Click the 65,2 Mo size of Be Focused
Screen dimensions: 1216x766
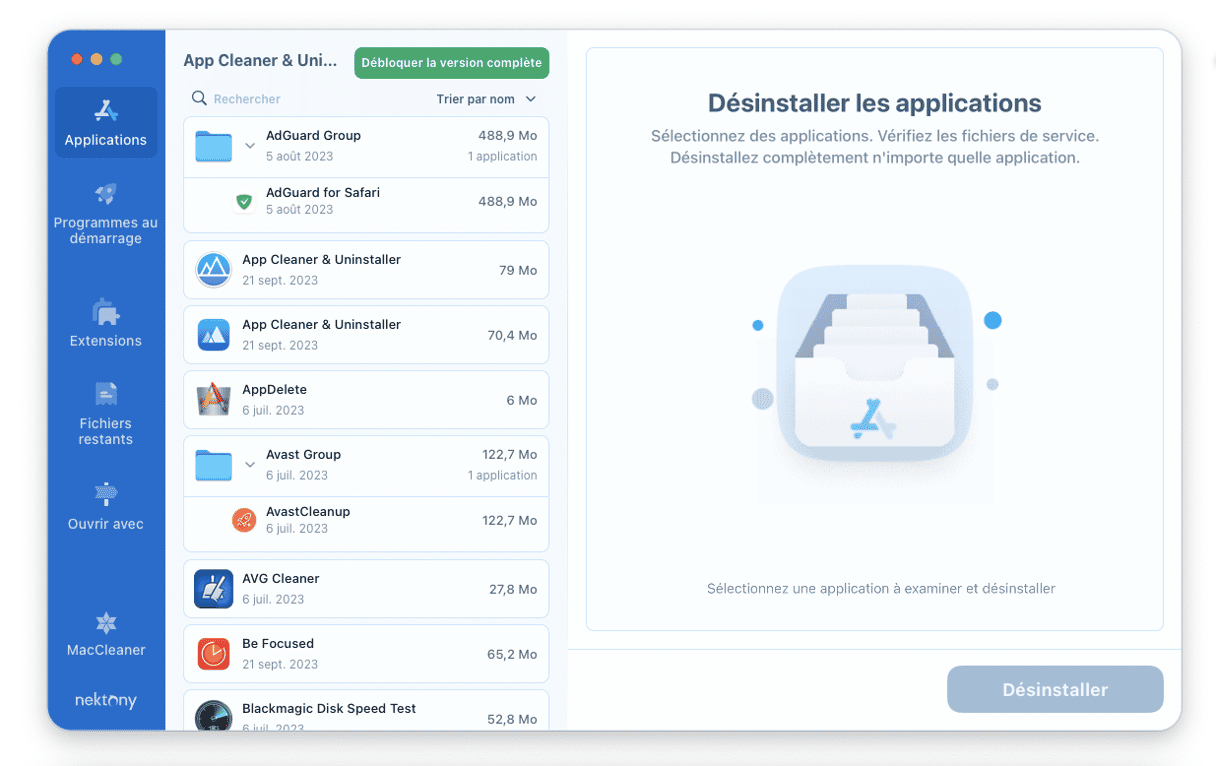pyautogui.click(x=512, y=654)
